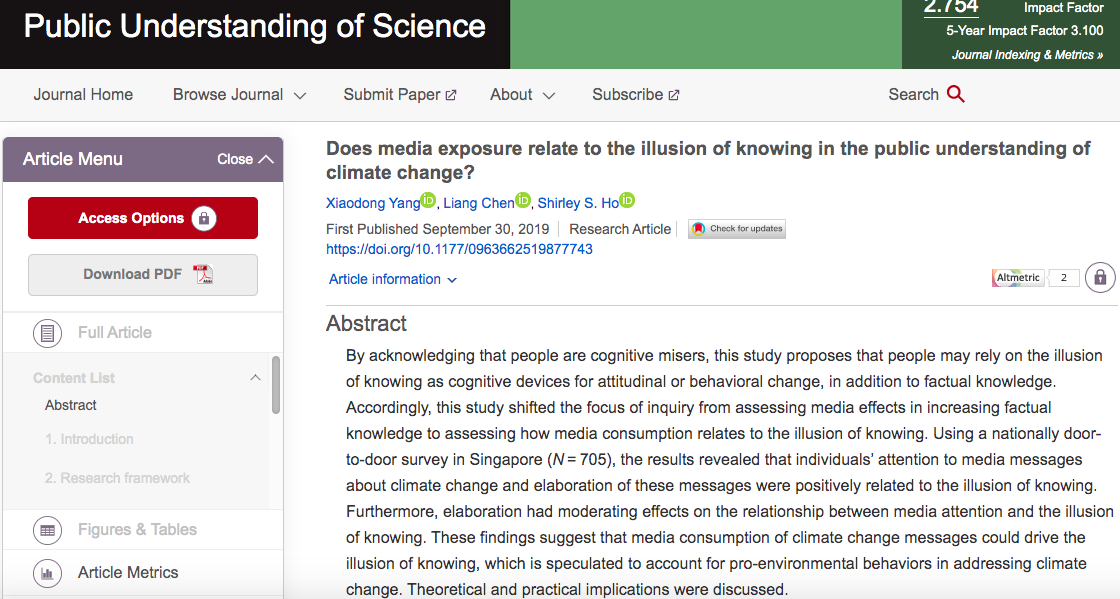Click the red Access Options button

pos(143,218)
